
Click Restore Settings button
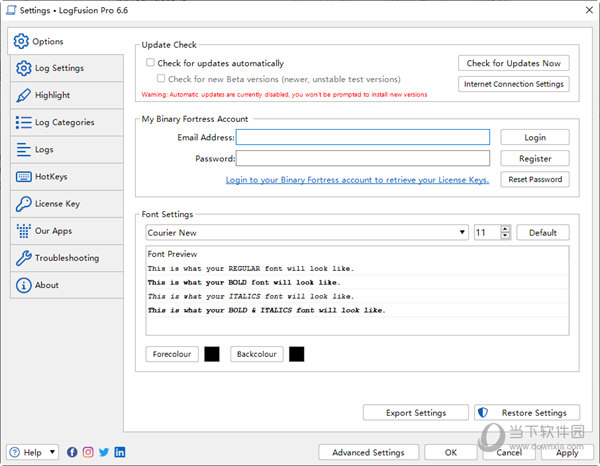[x=527, y=413]
